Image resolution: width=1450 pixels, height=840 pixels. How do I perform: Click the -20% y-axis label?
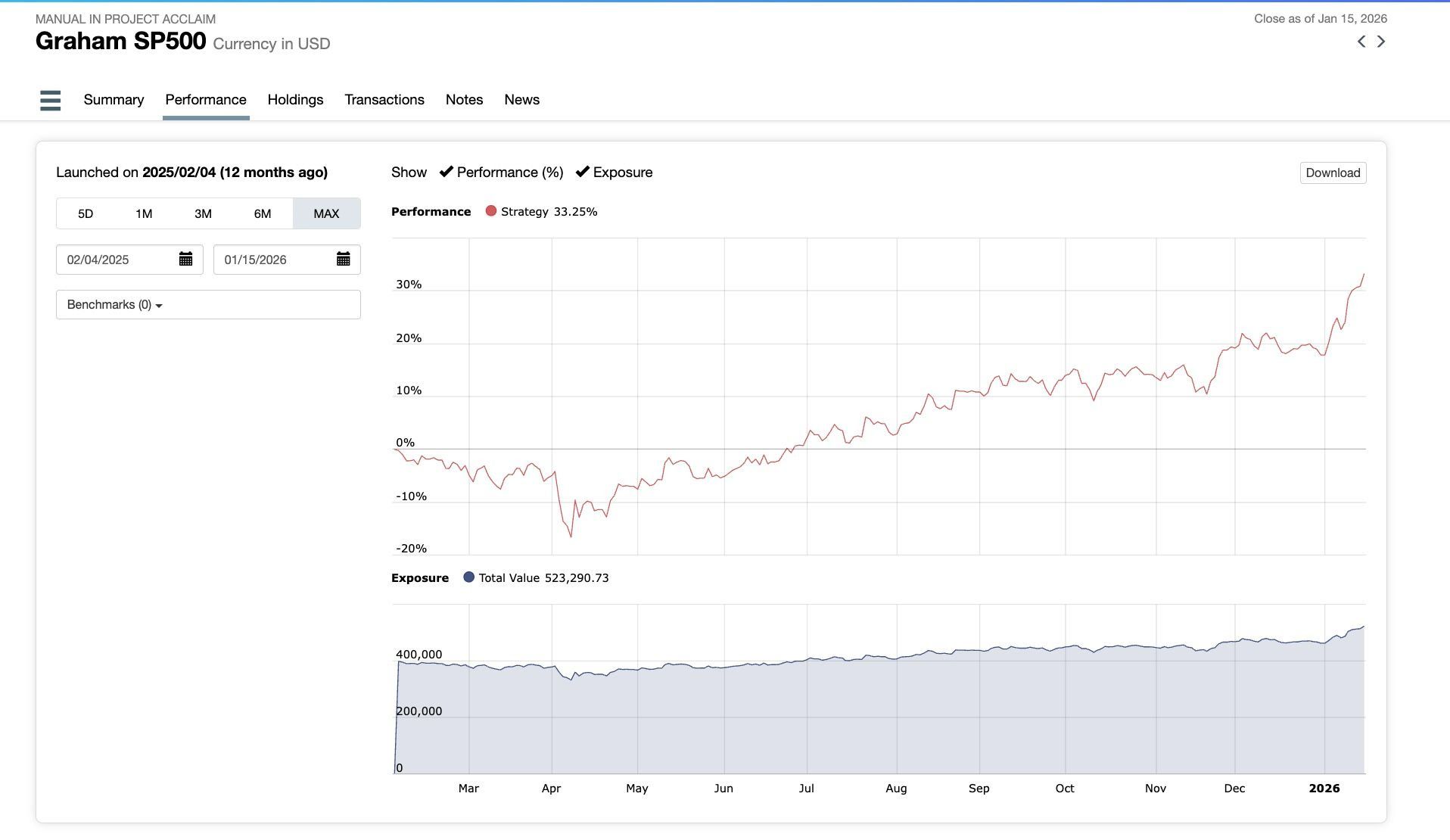411,549
